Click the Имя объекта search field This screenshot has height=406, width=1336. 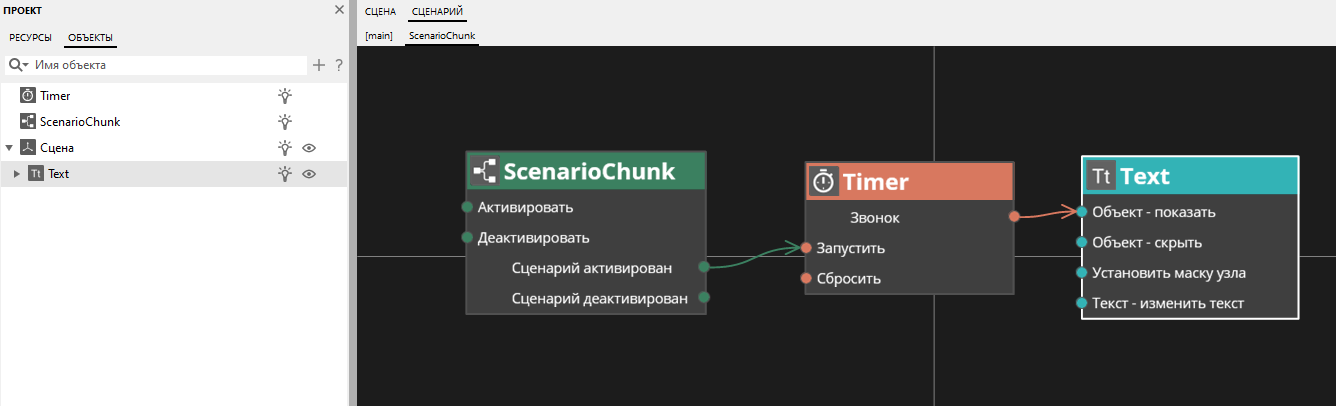[165, 65]
